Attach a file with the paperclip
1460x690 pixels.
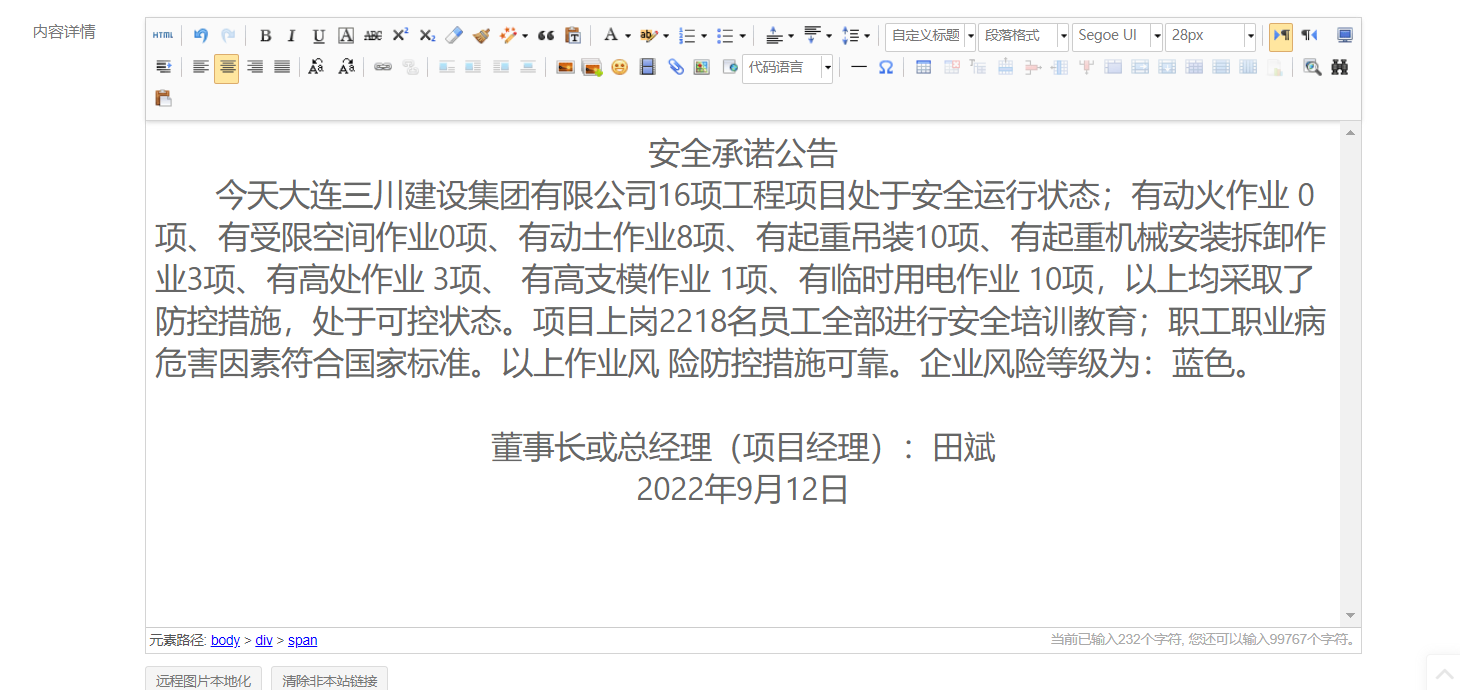click(x=675, y=67)
